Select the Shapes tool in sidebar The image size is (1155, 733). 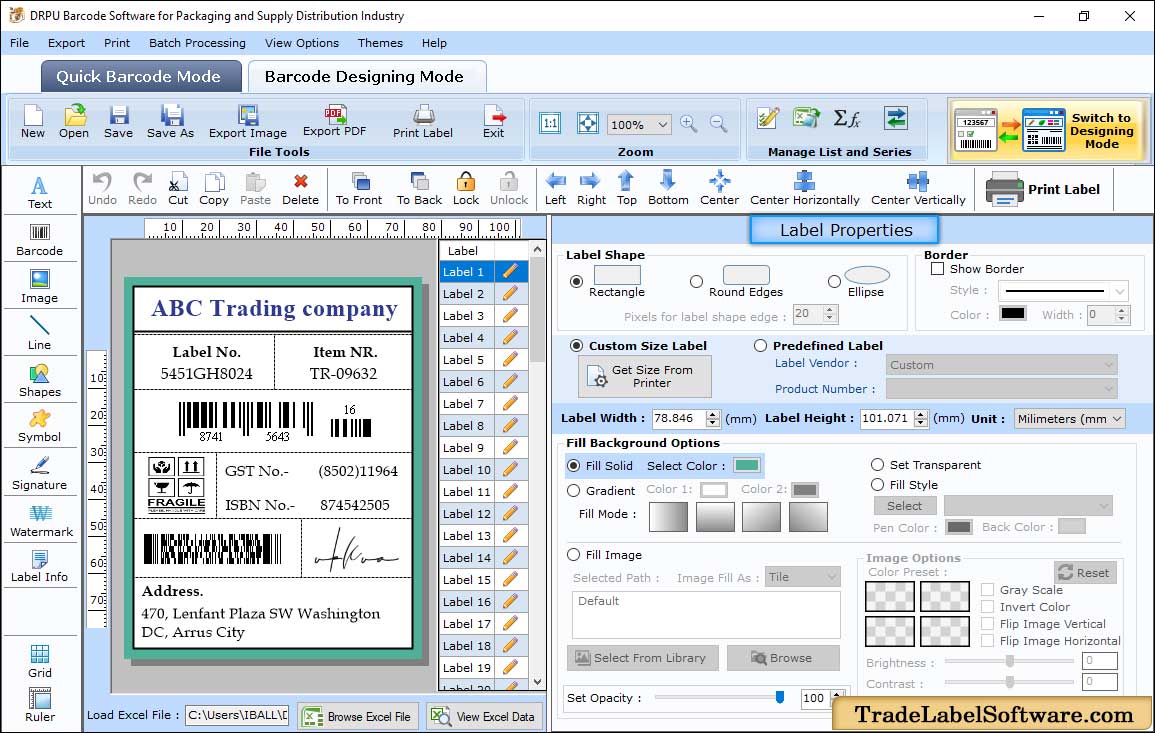(x=40, y=381)
